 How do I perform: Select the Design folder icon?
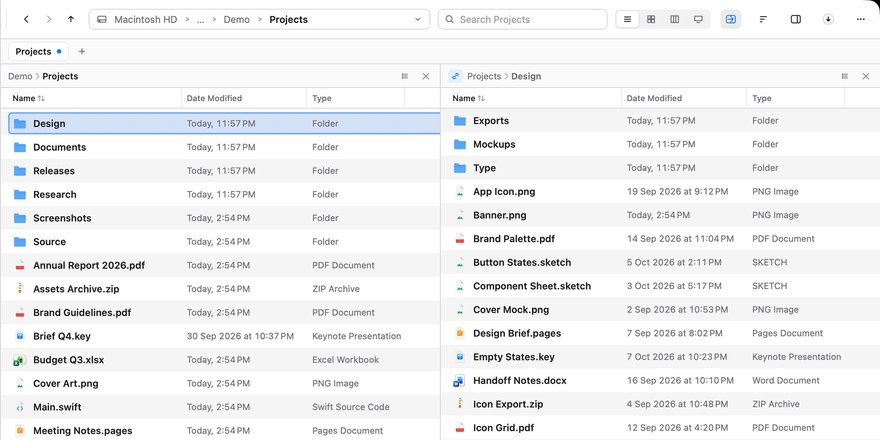coord(20,123)
